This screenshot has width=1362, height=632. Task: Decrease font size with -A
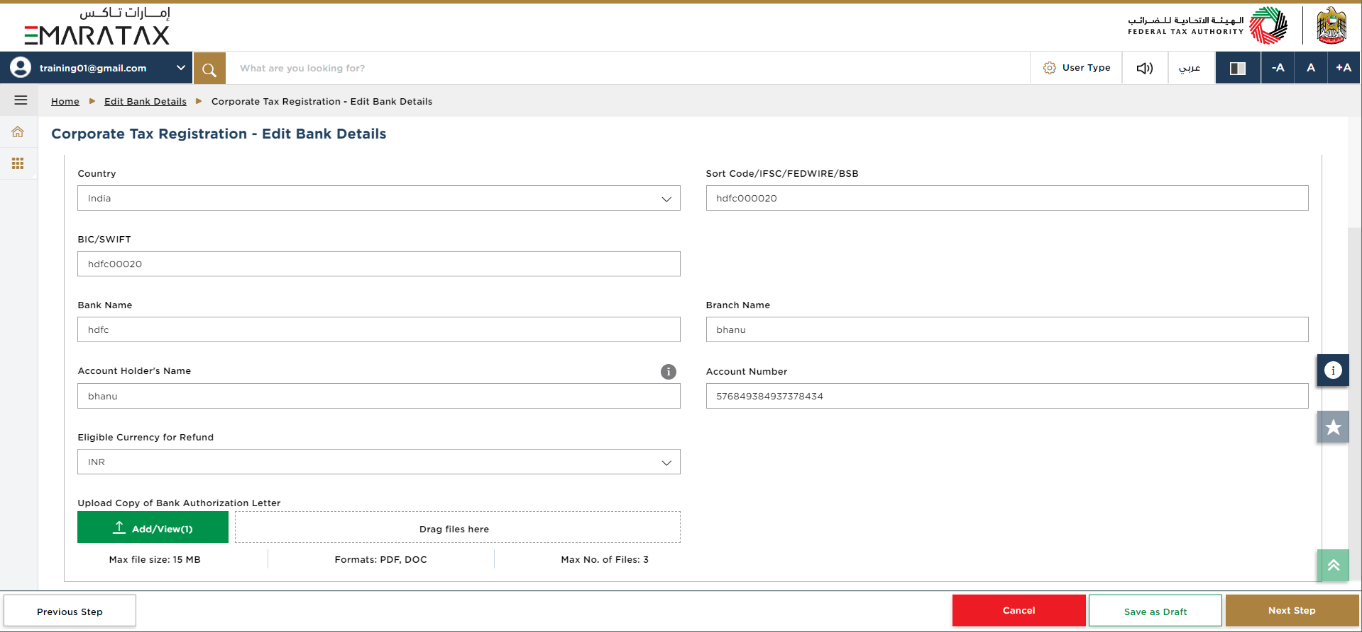coord(1277,68)
